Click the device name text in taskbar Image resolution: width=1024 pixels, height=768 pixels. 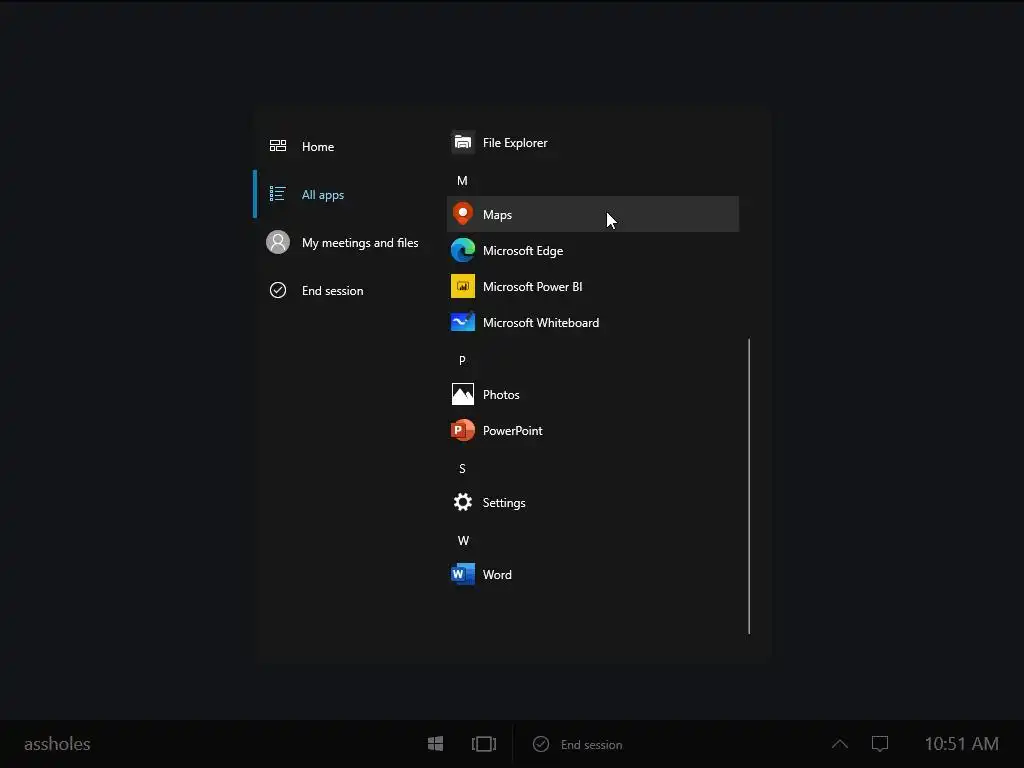(x=57, y=744)
